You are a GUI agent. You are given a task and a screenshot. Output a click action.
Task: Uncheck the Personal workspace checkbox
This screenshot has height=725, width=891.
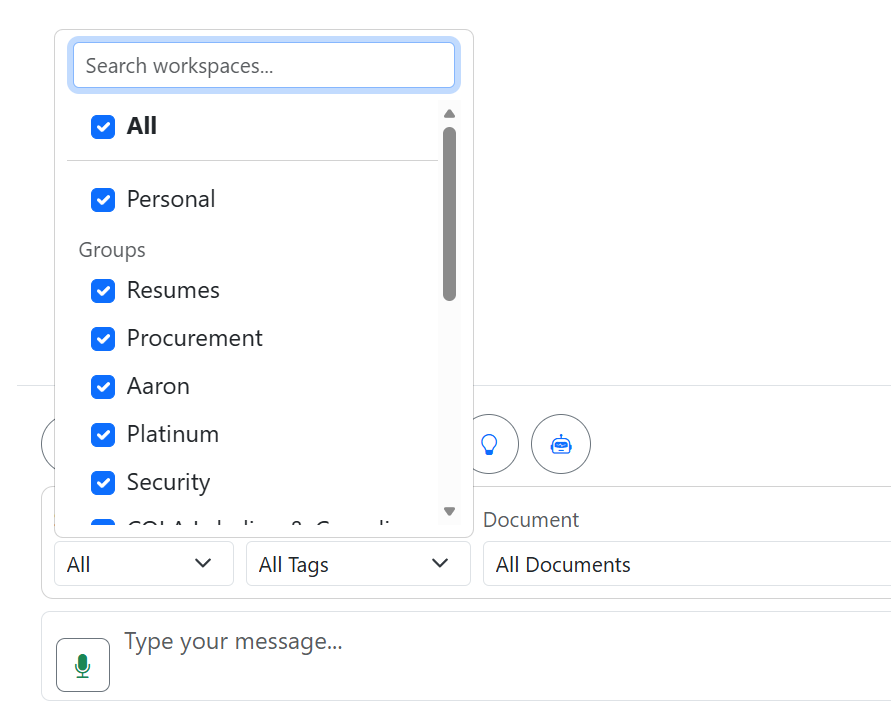[103, 200]
